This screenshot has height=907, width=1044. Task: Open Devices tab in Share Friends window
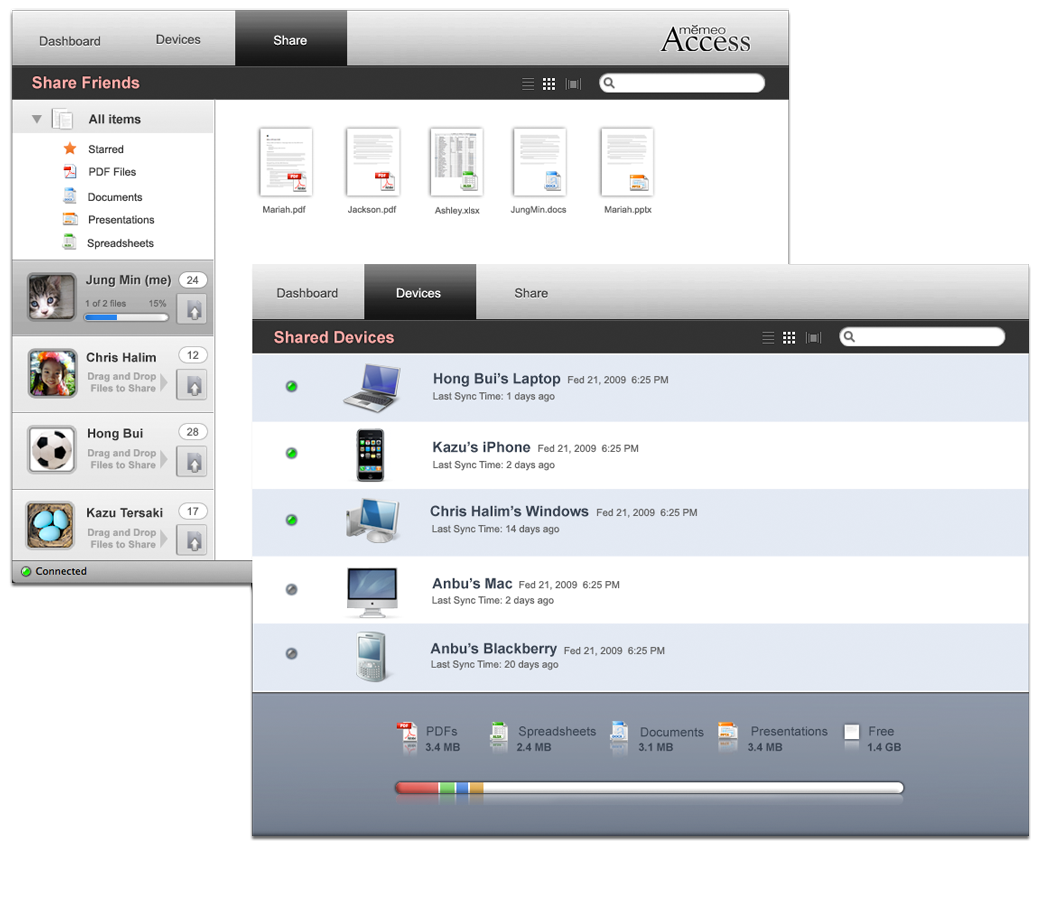tap(178, 40)
